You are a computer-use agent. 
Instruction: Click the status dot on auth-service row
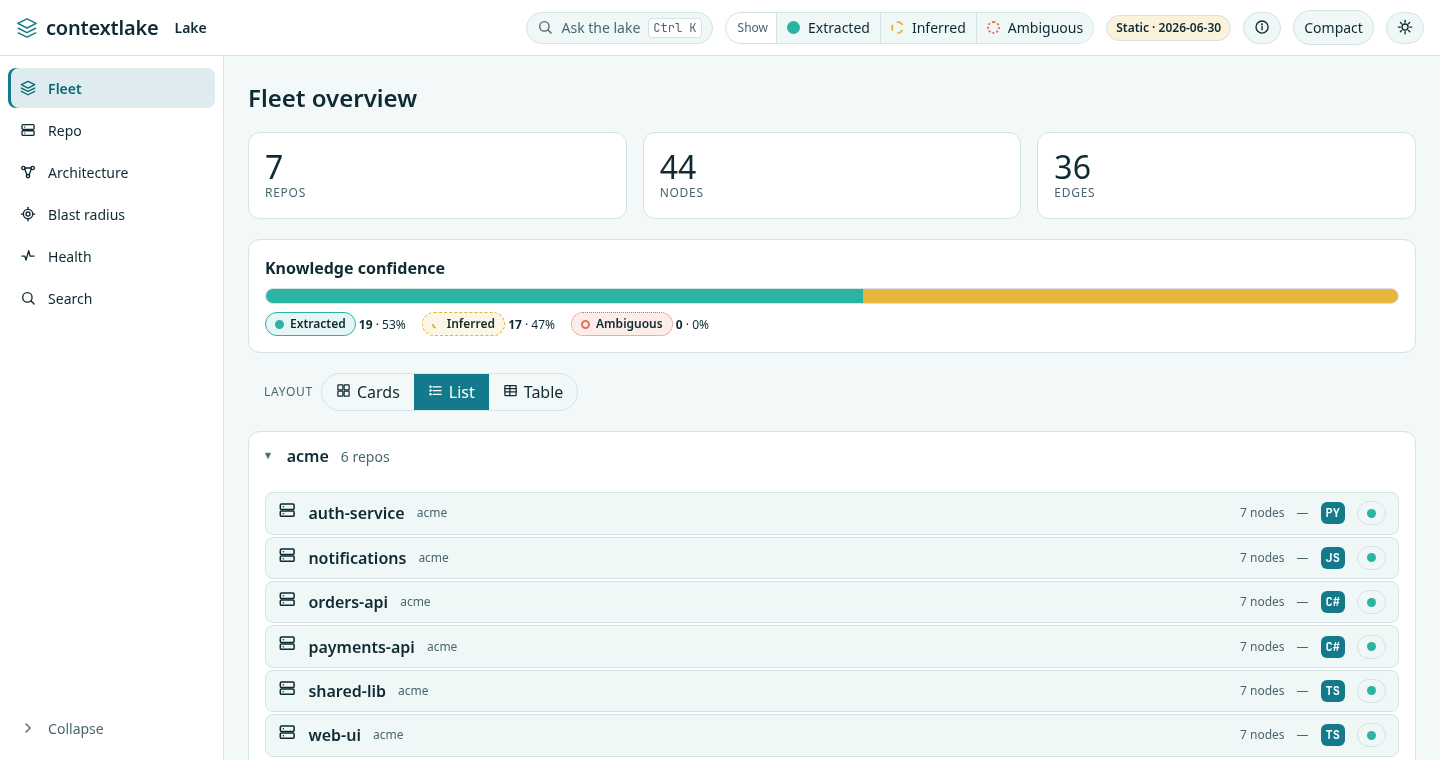pos(1371,513)
